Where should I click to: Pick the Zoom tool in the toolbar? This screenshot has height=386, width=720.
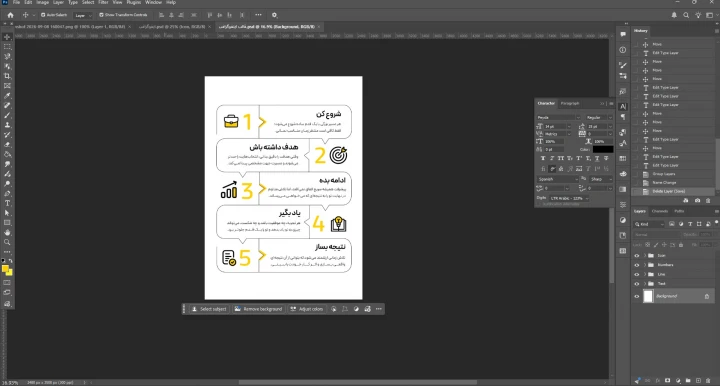7,242
